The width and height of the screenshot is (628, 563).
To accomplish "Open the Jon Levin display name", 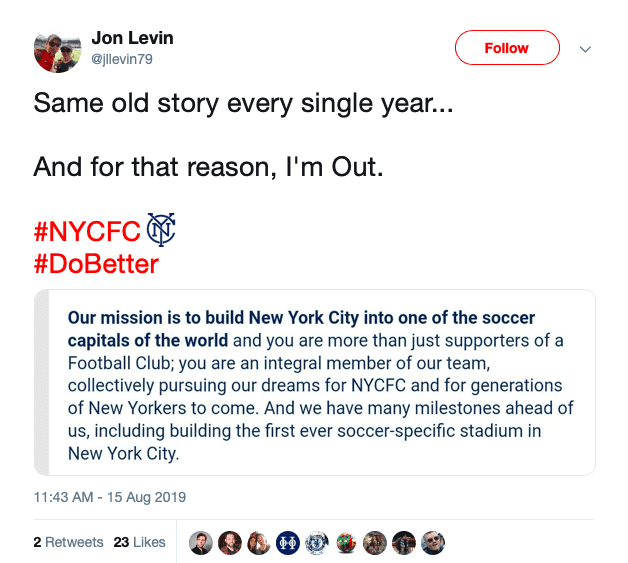I will click(133, 38).
